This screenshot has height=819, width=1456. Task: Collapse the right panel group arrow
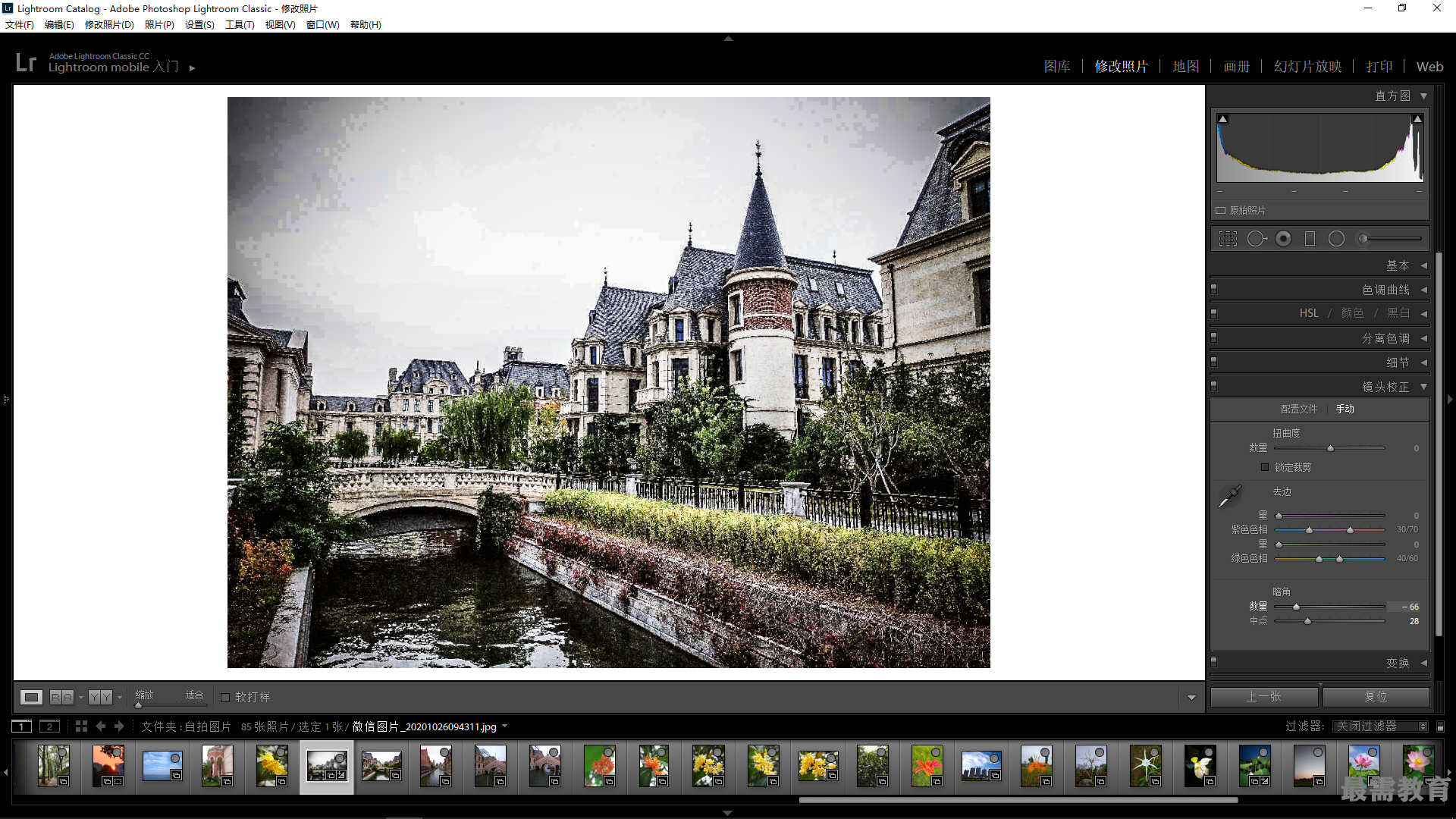[1450, 400]
